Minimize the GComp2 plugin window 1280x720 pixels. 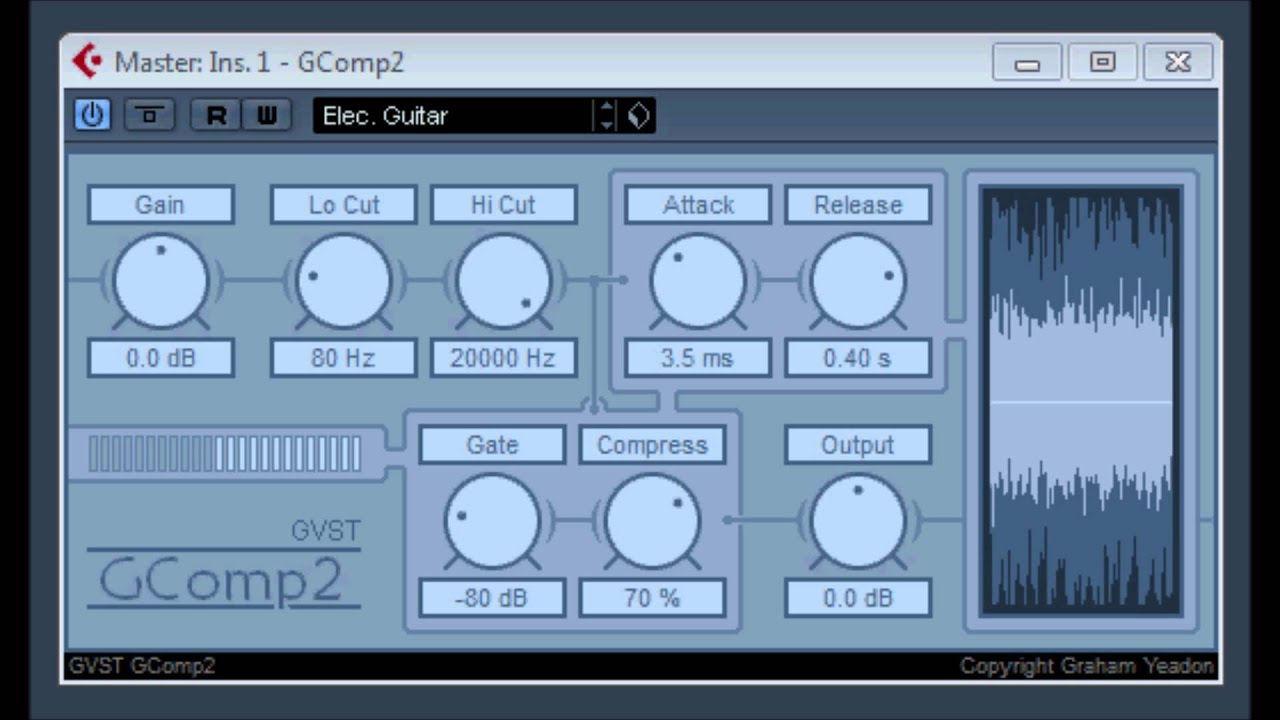(x=1027, y=62)
